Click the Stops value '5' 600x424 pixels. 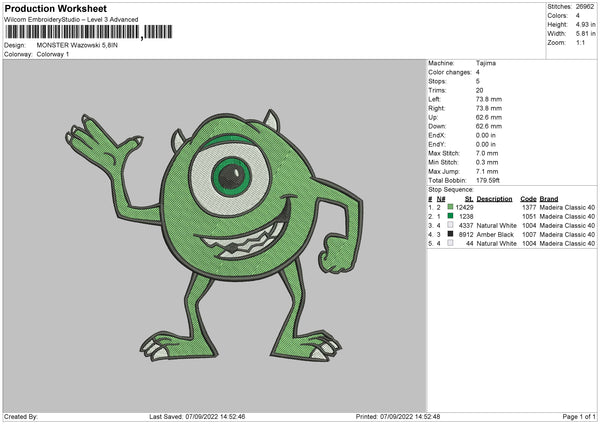click(x=478, y=81)
